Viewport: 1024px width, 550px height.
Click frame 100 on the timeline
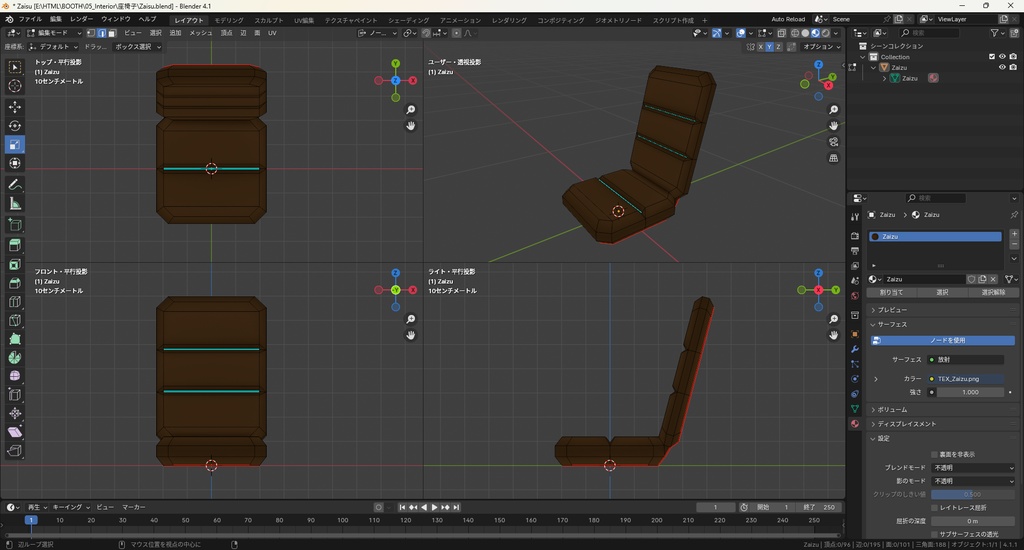tap(342, 520)
